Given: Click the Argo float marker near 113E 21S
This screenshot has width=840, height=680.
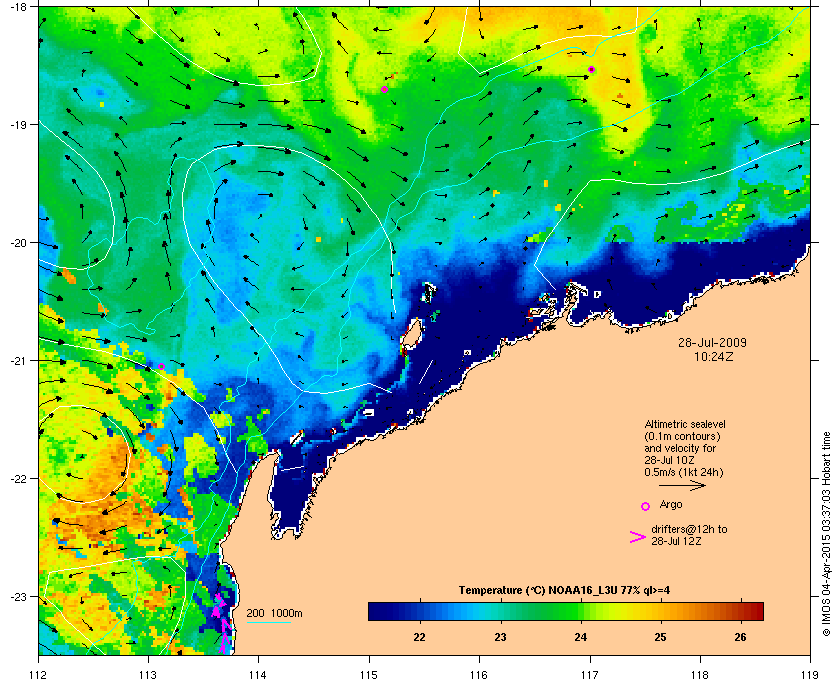Looking at the screenshot, I should [x=161, y=367].
